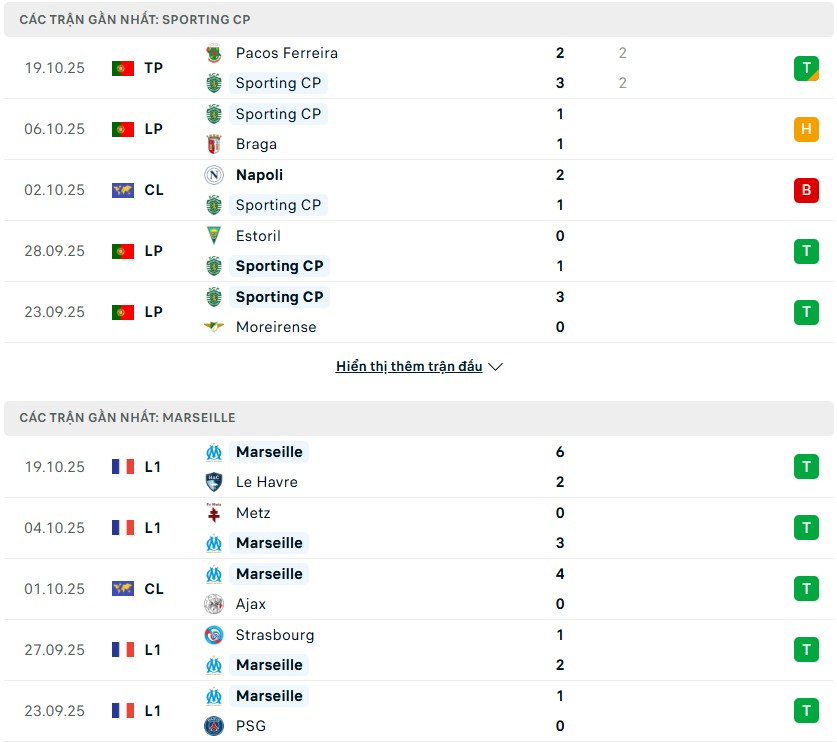Screen dimensions: 837x743
Task: Click the Sporting CP club crest
Action: [212, 83]
